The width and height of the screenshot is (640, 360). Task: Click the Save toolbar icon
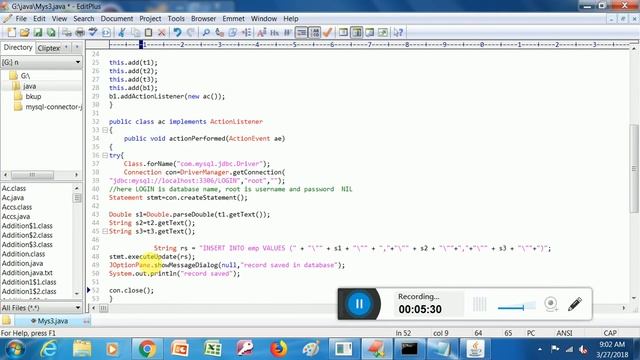coord(38,32)
